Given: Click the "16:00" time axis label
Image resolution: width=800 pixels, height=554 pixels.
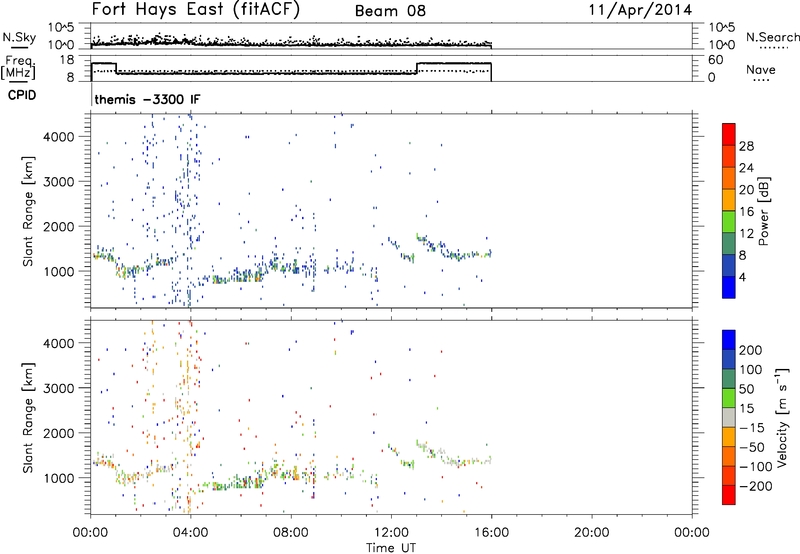Looking at the screenshot, I should point(491,533).
